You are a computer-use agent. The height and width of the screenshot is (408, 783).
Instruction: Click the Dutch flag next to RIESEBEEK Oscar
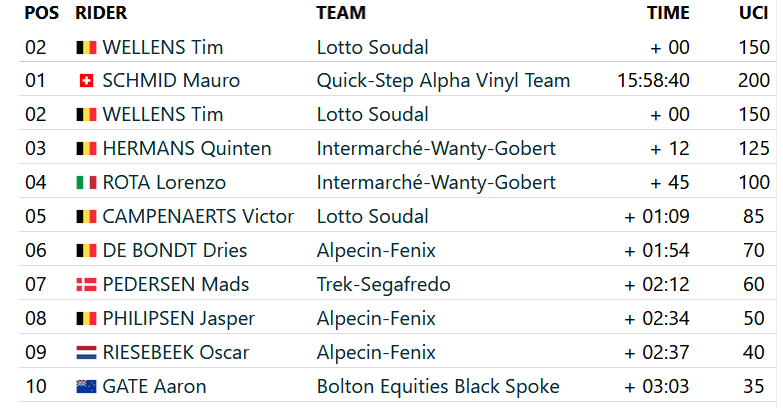click(x=86, y=353)
